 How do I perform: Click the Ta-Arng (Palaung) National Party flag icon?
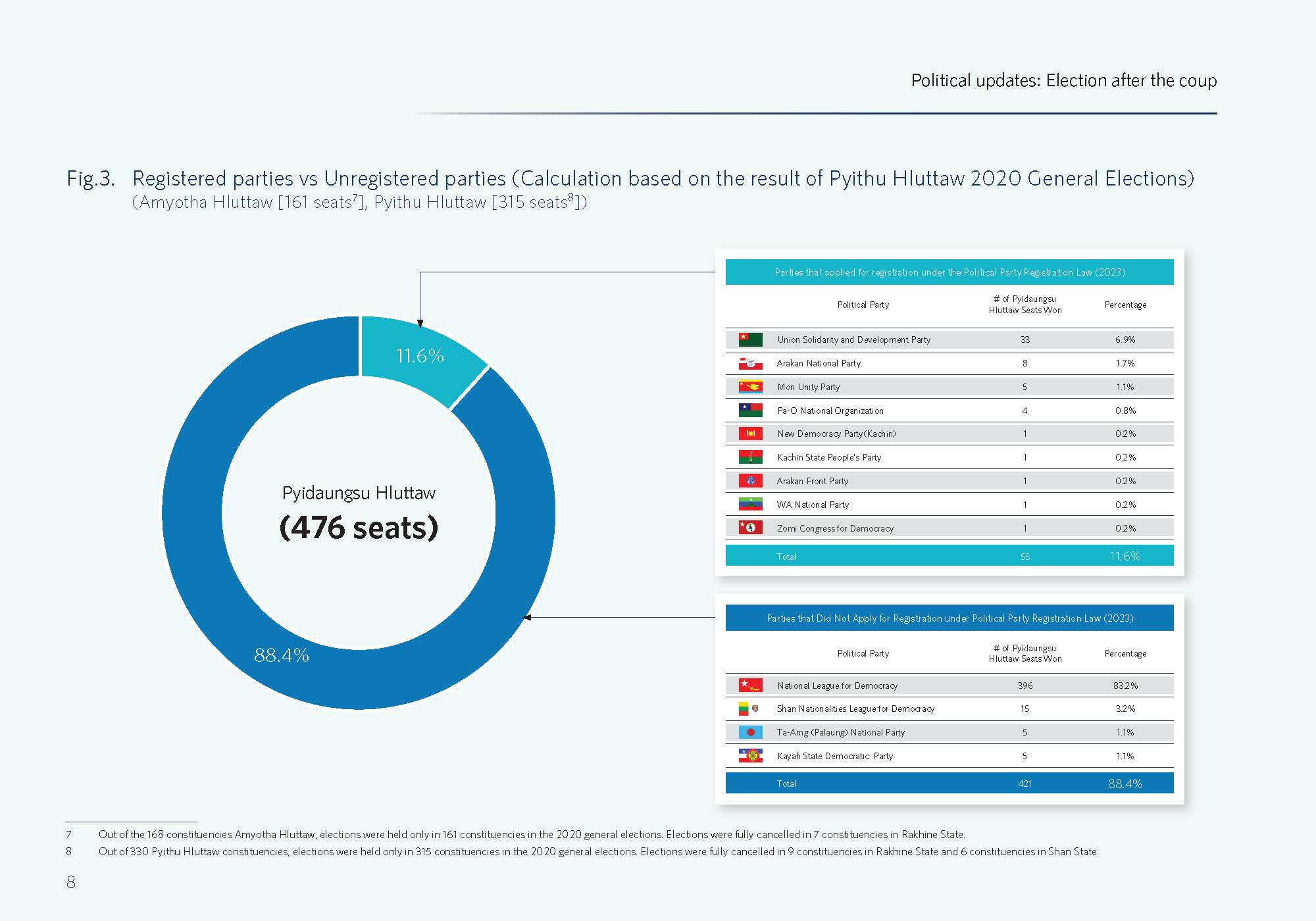point(750,732)
